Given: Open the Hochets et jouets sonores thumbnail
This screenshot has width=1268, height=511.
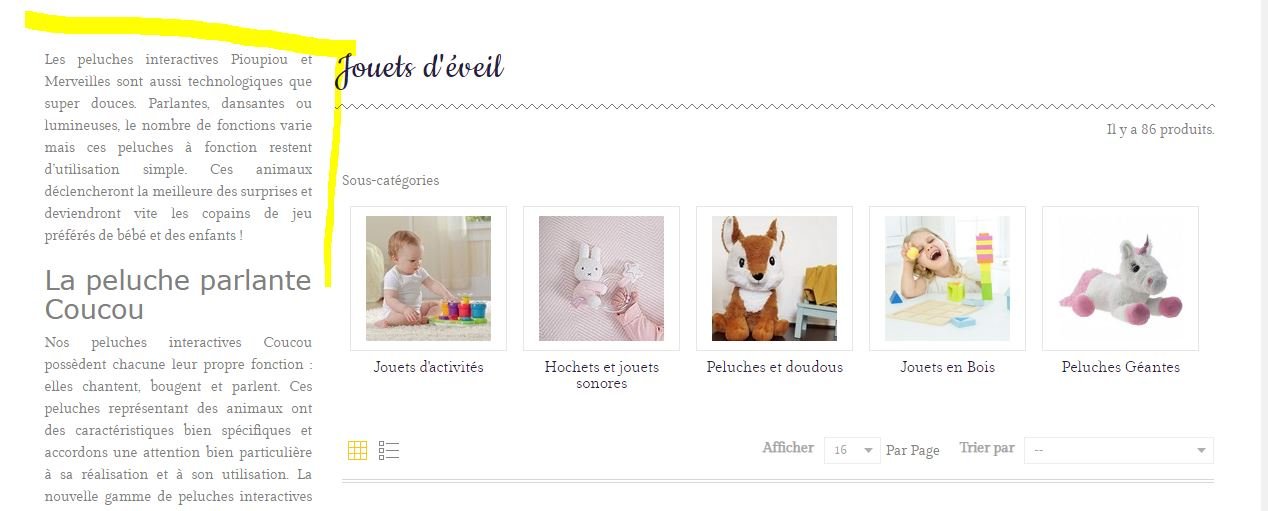Looking at the screenshot, I should coord(601,278).
